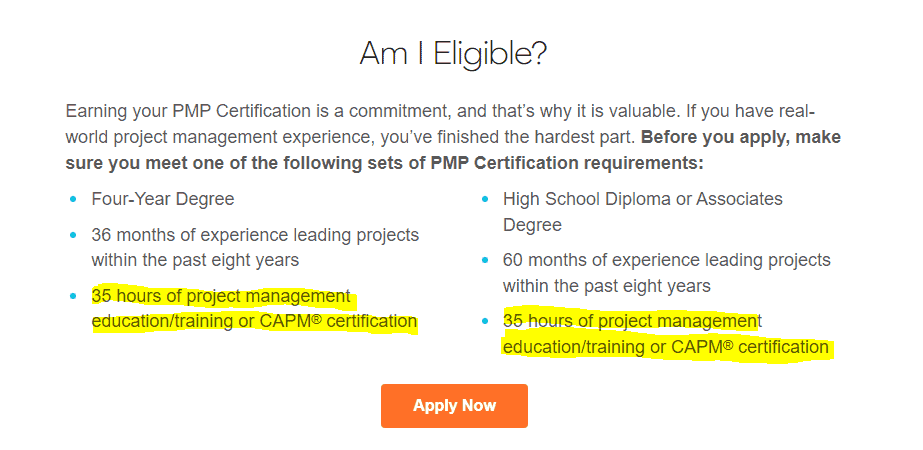Click the "Earning your PMP Certification" intro sentence
This screenshot has width=923, height=450.
tap(188, 111)
